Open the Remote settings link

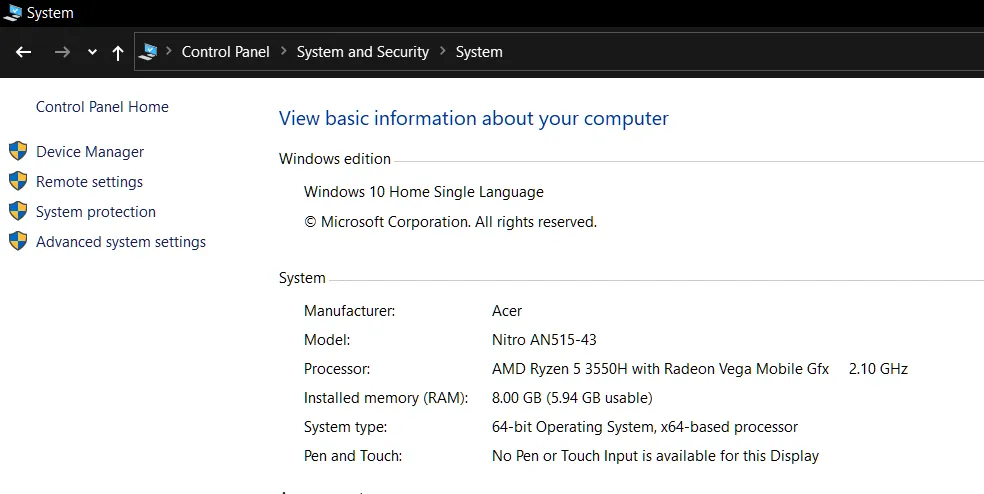click(89, 182)
